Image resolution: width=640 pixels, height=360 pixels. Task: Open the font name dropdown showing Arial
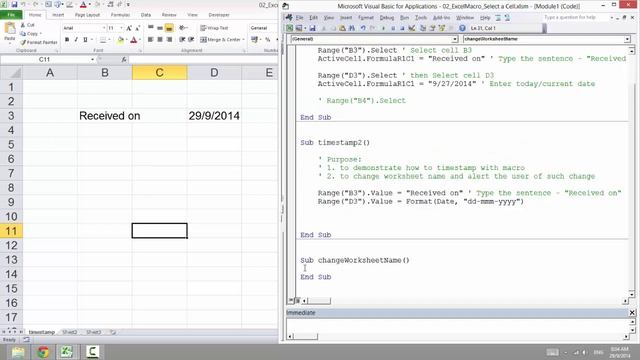pyautogui.click(x=104, y=28)
